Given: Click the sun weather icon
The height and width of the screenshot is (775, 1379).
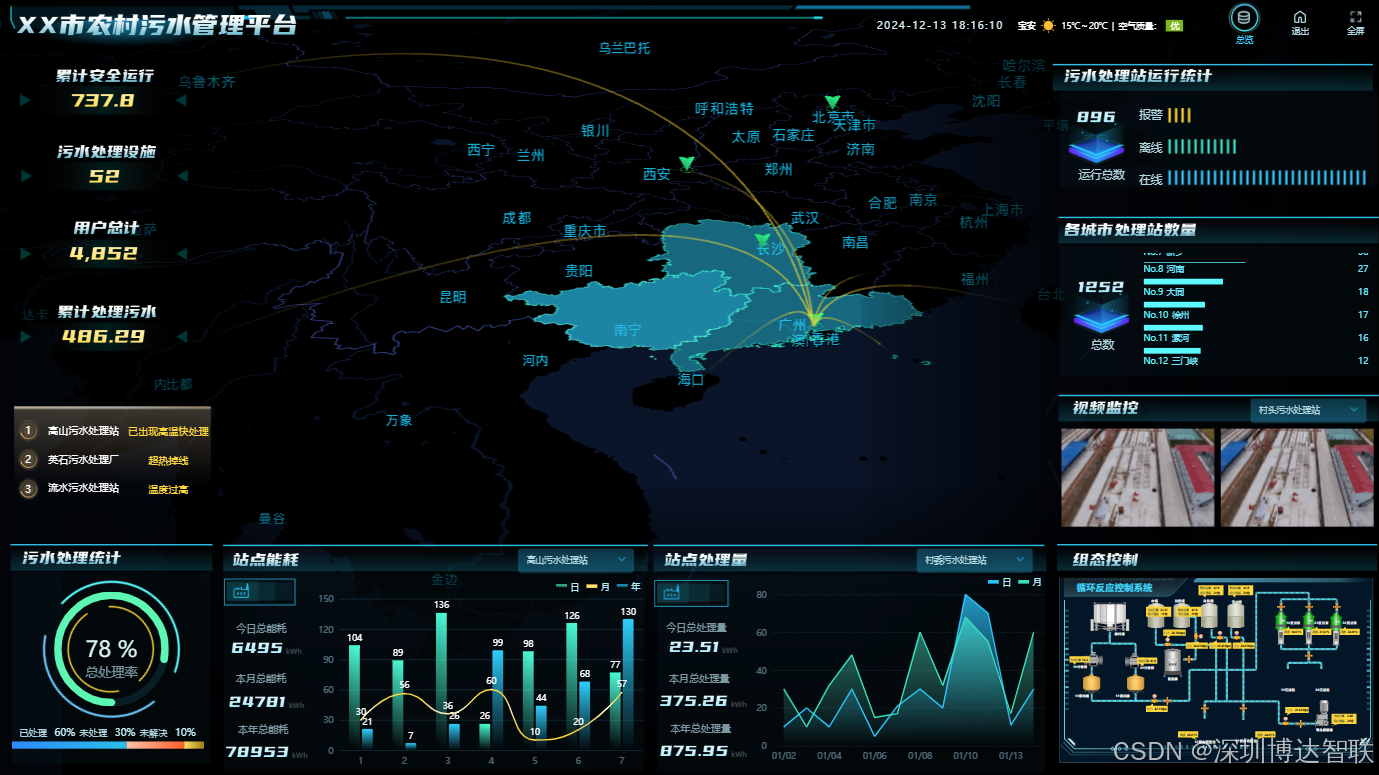Looking at the screenshot, I should pyautogui.click(x=1048, y=26).
